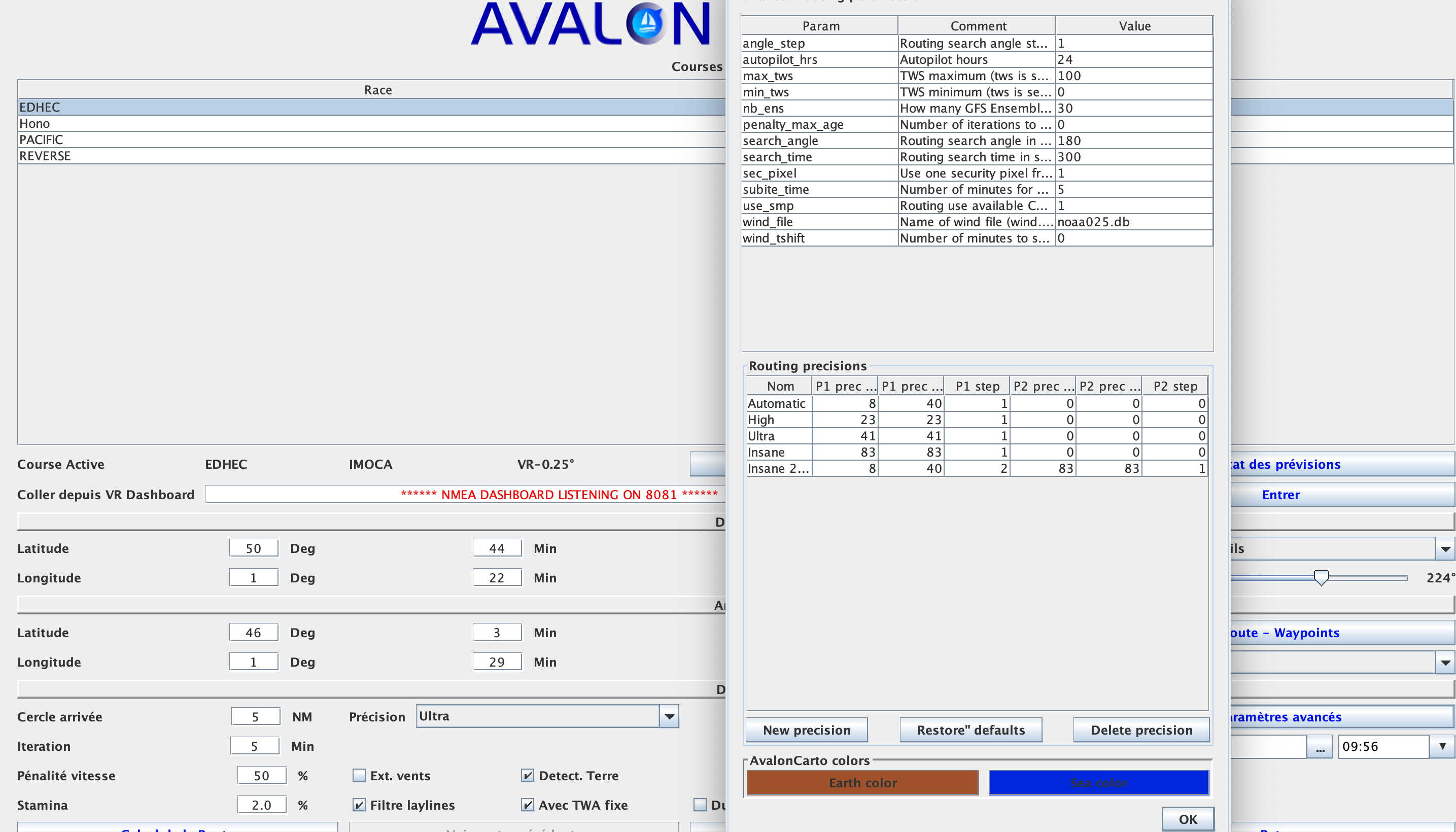The image size is (1456, 832).
Task: Click the departure Latitude minutes field 44
Action: point(497,548)
